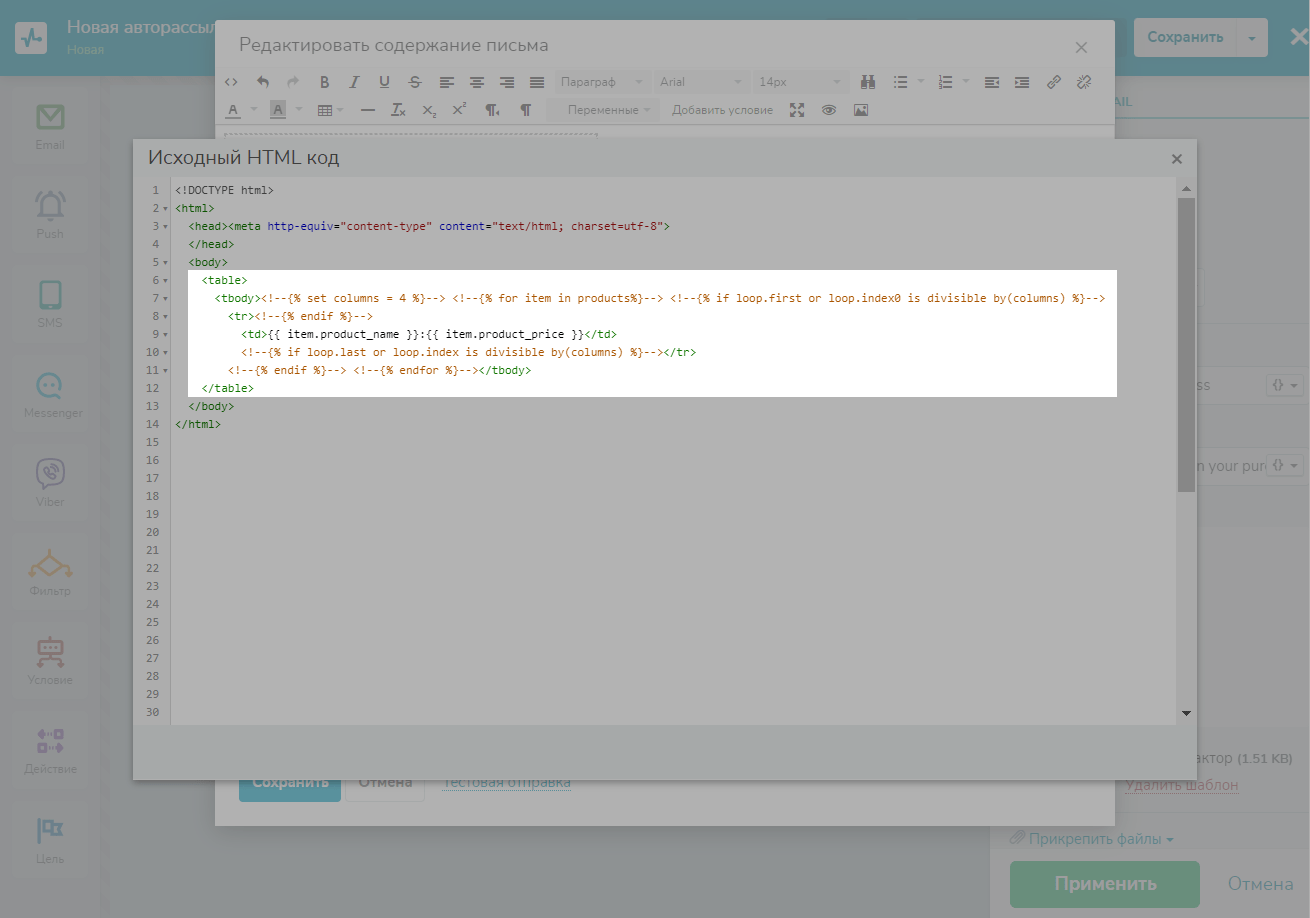The image size is (1310, 918).
Task: Click Добавить условие in the toolbar
Action: (722, 110)
